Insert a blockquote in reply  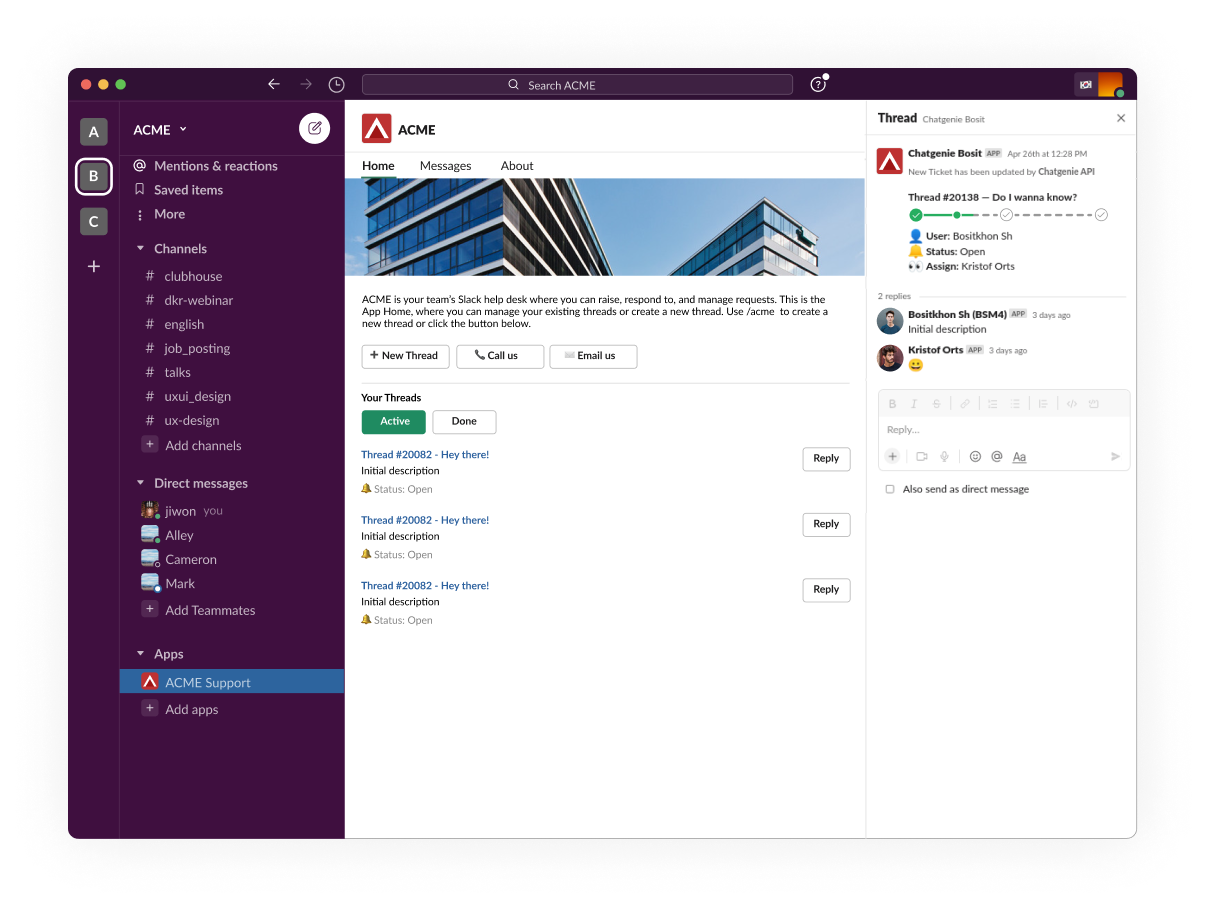[1043, 404]
